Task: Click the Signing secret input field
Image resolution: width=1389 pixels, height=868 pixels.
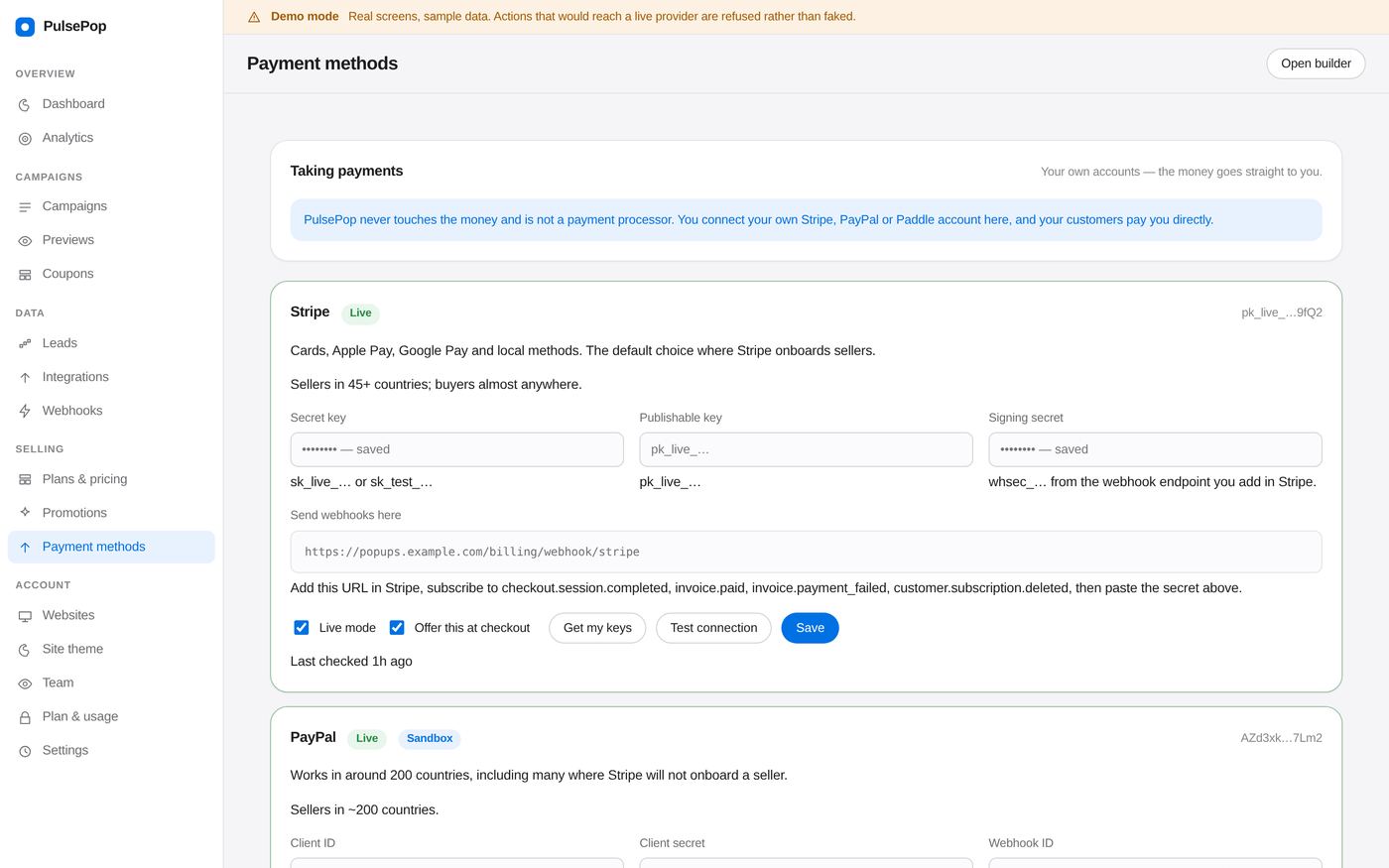Action: 1155,449
